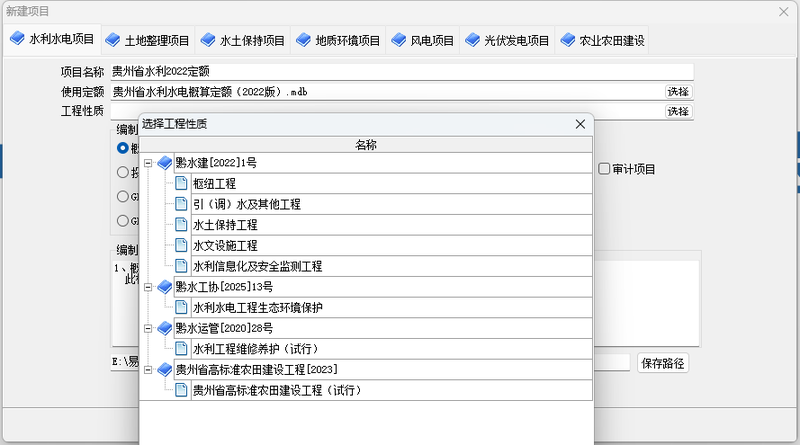Click the document icon beside 水利信息化及安全监测工程

pyautogui.click(x=181, y=266)
